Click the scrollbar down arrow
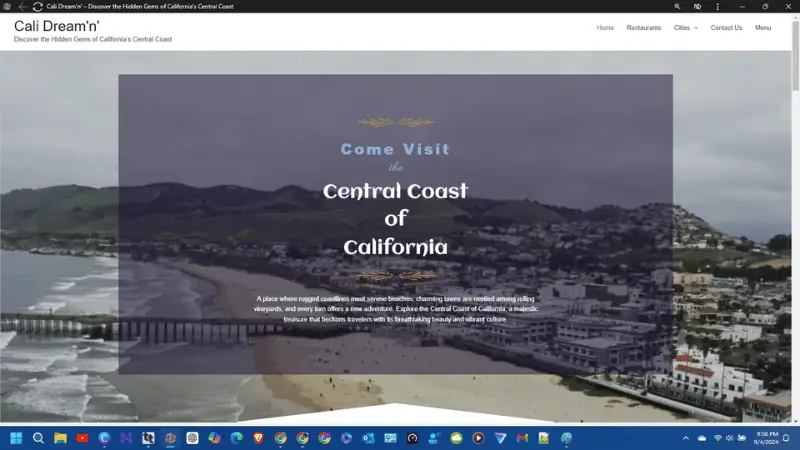This screenshot has width=800, height=450. (x=795, y=421)
